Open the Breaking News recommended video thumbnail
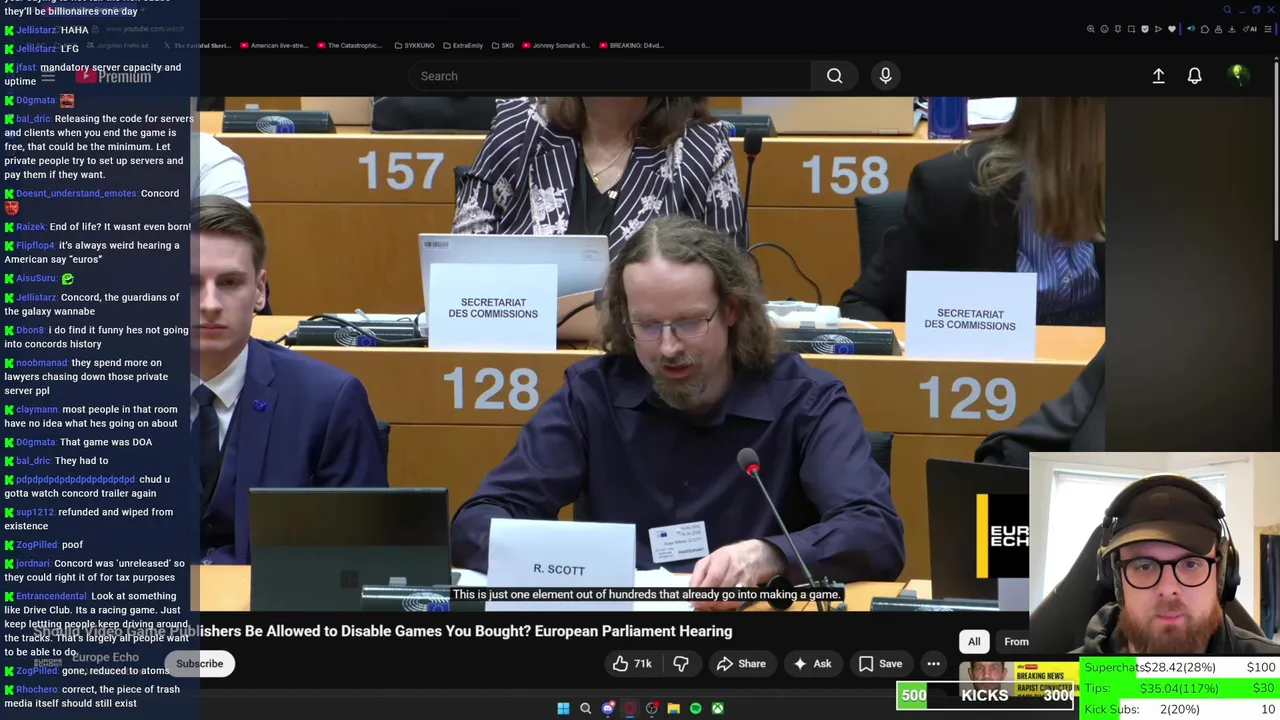The image size is (1280, 720). 1018,680
